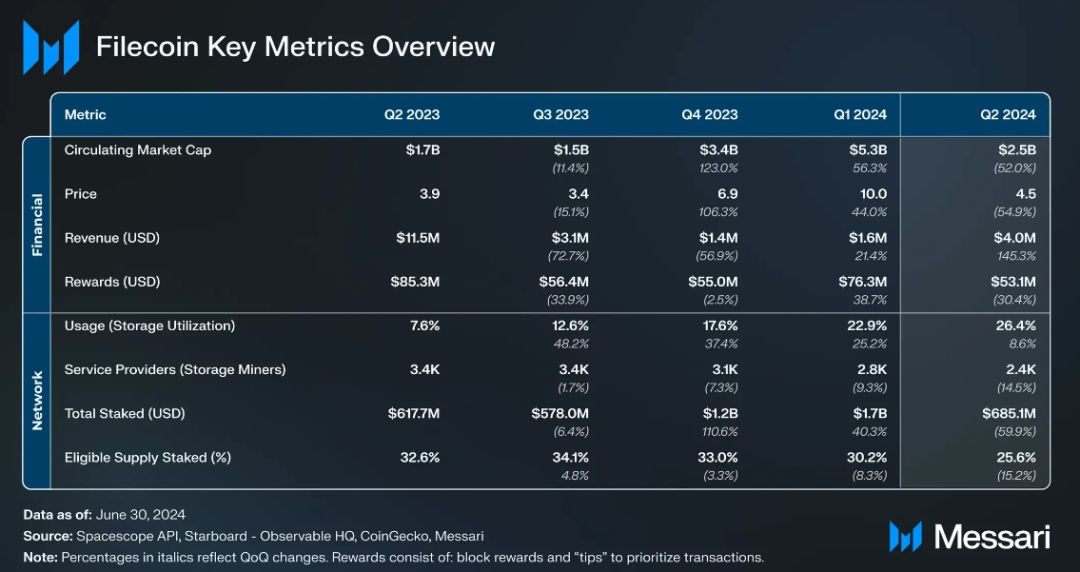Viewport: 1080px width, 572px height.
Task: Select the Financial section side label
Action: coord(37,225)
